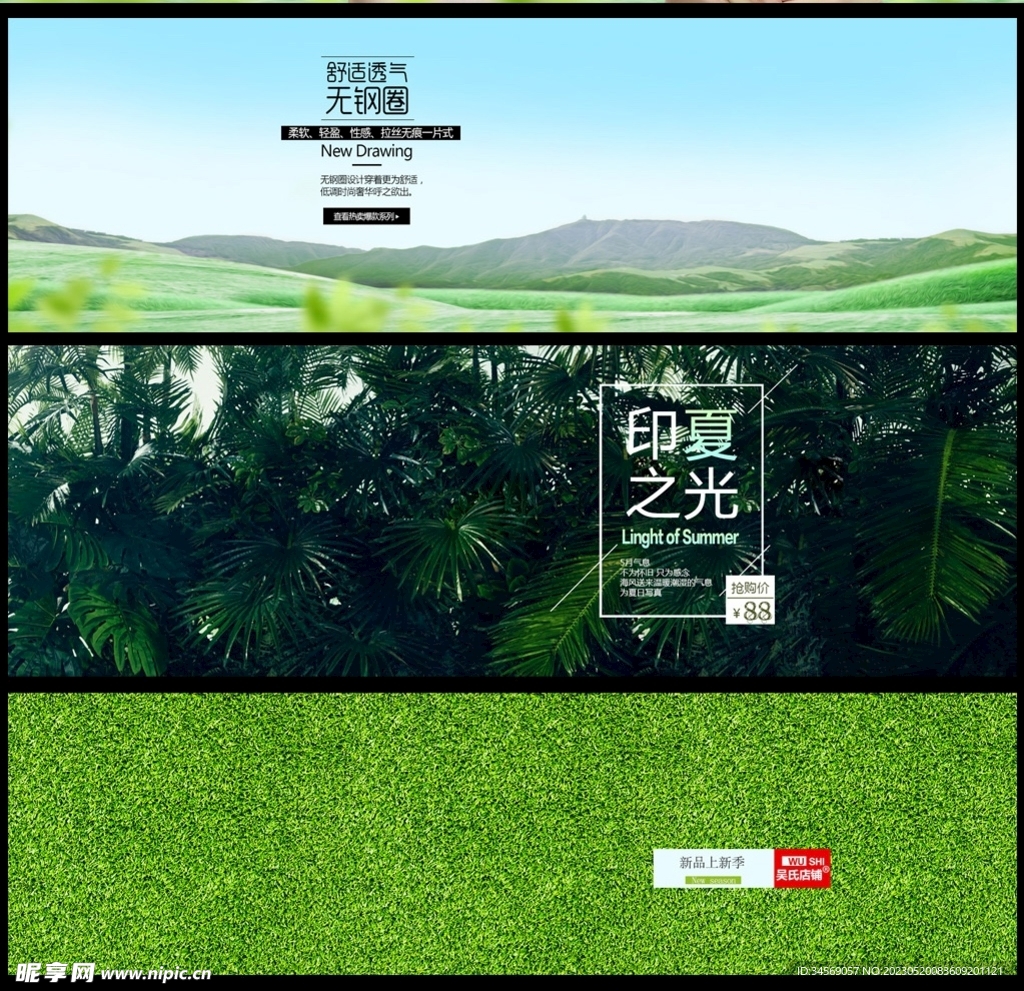Click the Linght of Summer text

[680, 537]
